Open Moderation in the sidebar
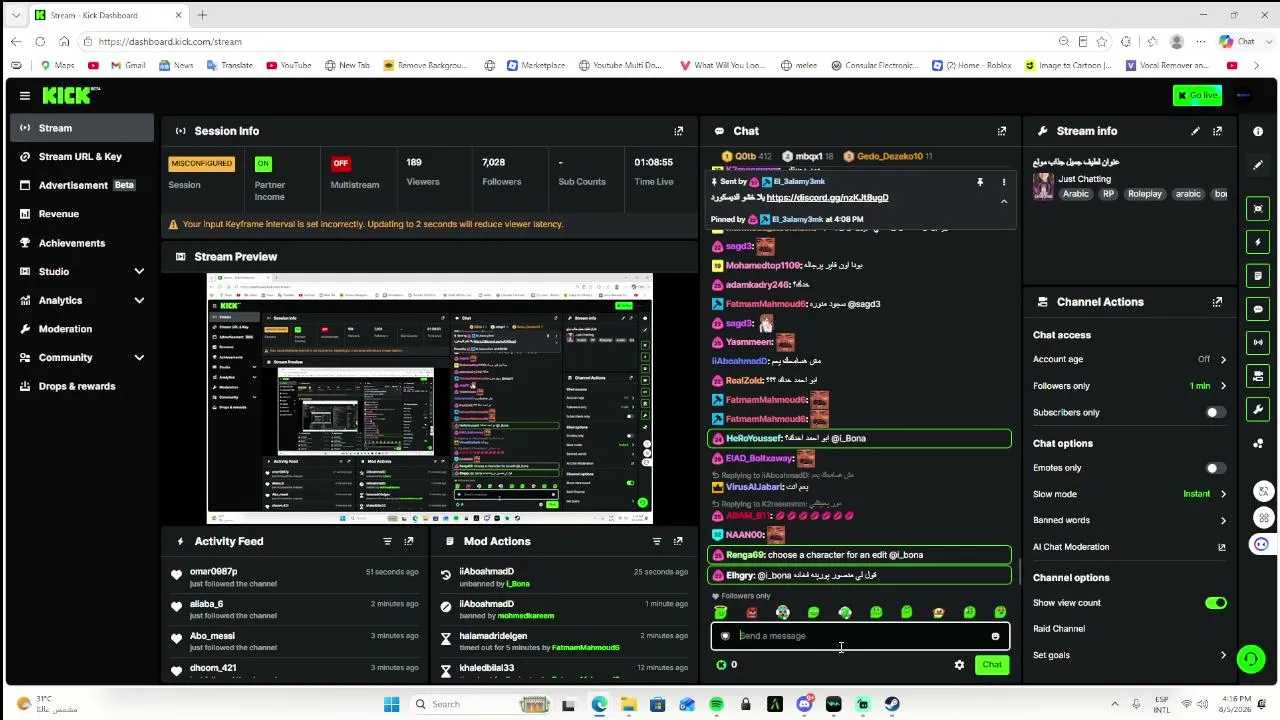 click(x=82, y=329)
